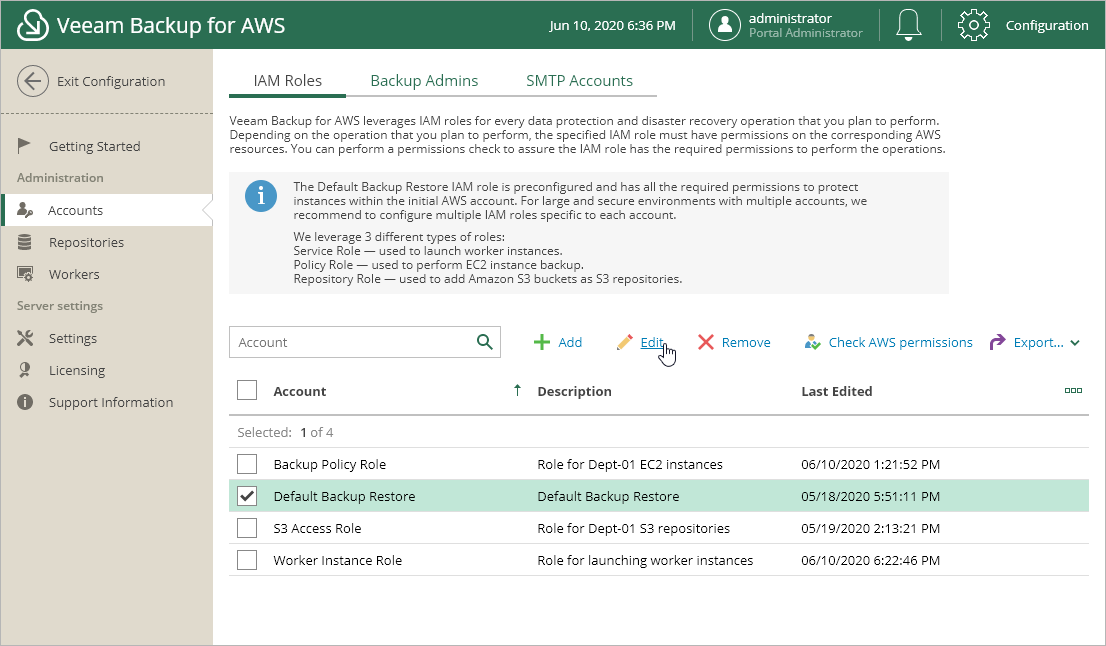This screenshot has height=646, width=1106.
Task: Click the search magnifier icon
Action: click(485, 342)
